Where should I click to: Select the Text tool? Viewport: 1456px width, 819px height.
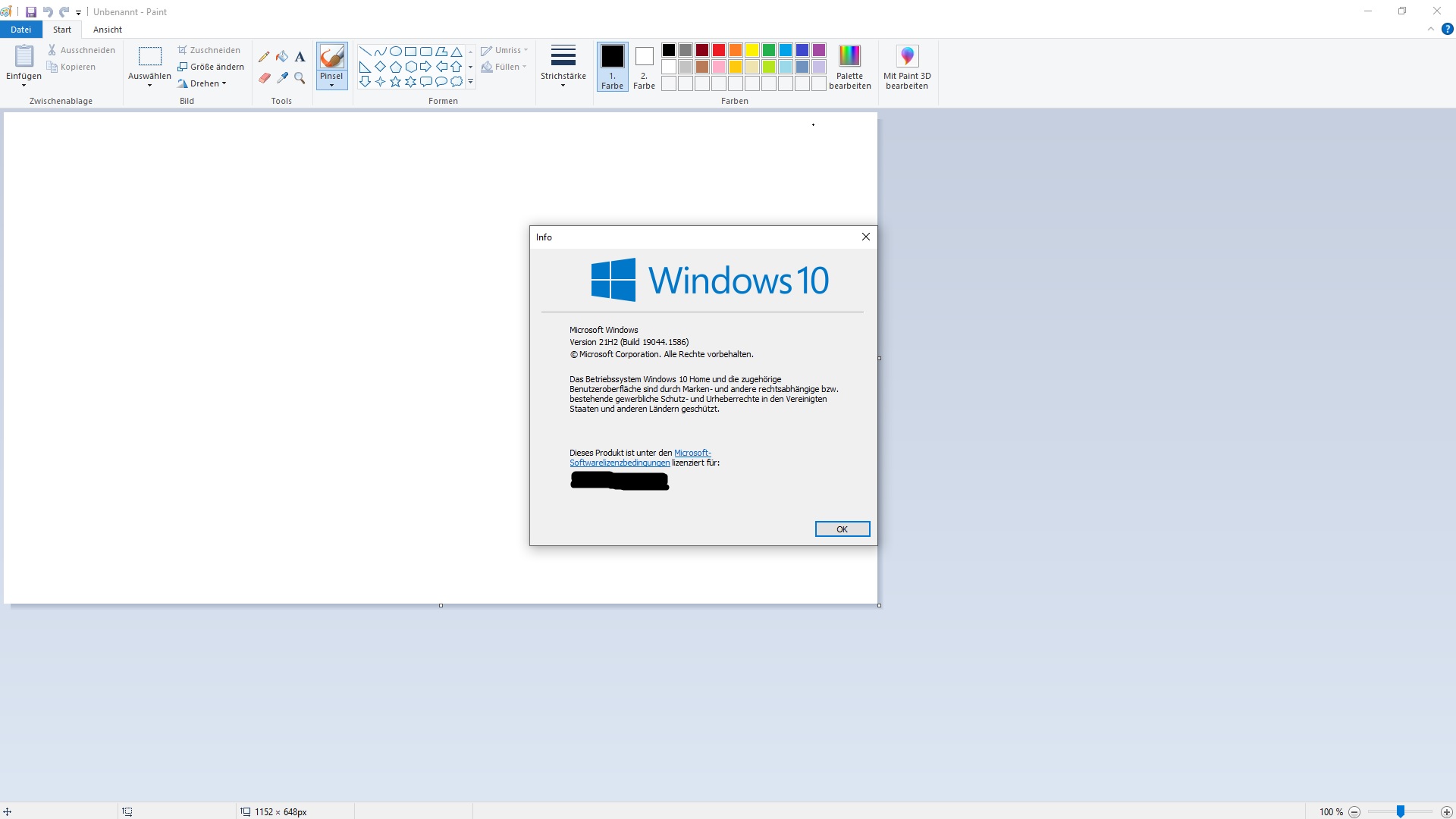tap(300, 57)
